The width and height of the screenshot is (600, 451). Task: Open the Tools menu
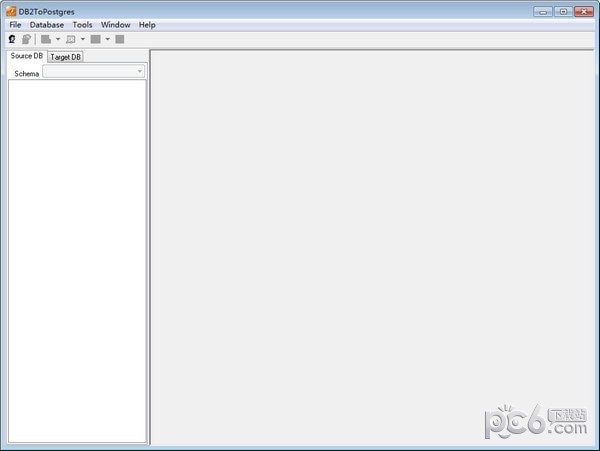82,25
